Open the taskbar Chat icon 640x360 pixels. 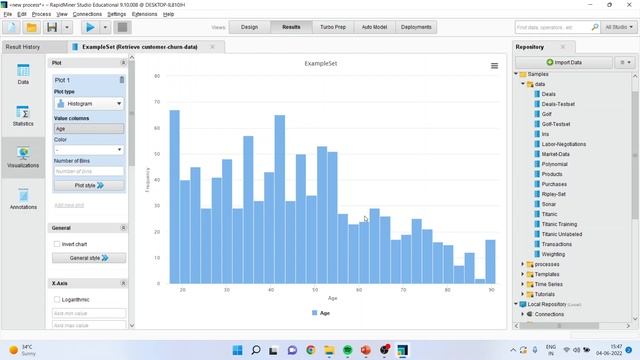pos(292,350)
